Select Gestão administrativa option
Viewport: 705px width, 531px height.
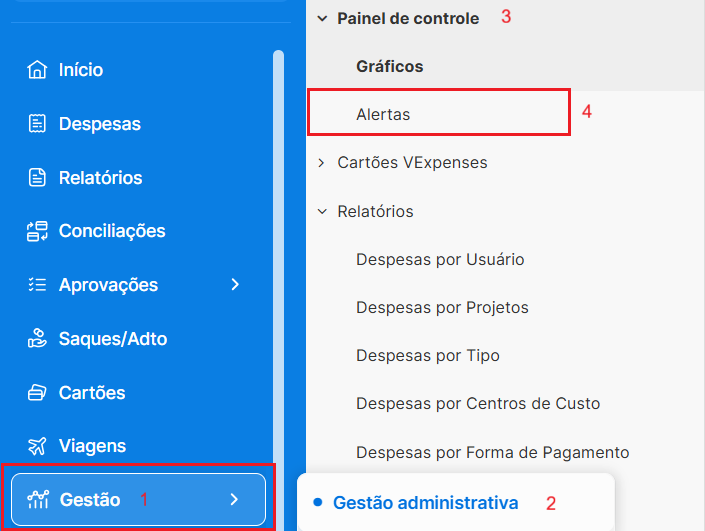(x=425, y=502)
